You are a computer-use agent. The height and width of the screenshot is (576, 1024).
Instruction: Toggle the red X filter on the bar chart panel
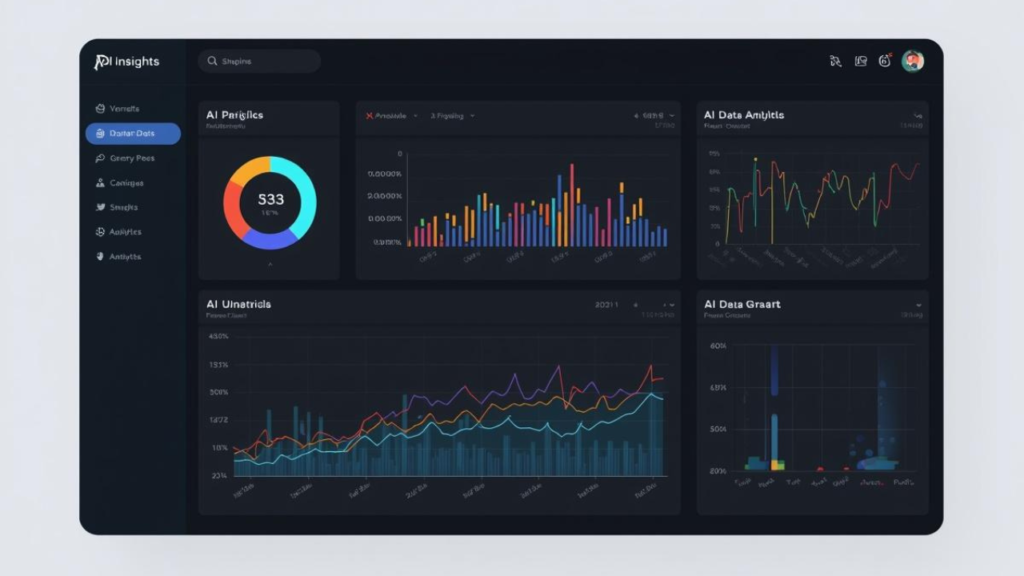coord(369,115)
